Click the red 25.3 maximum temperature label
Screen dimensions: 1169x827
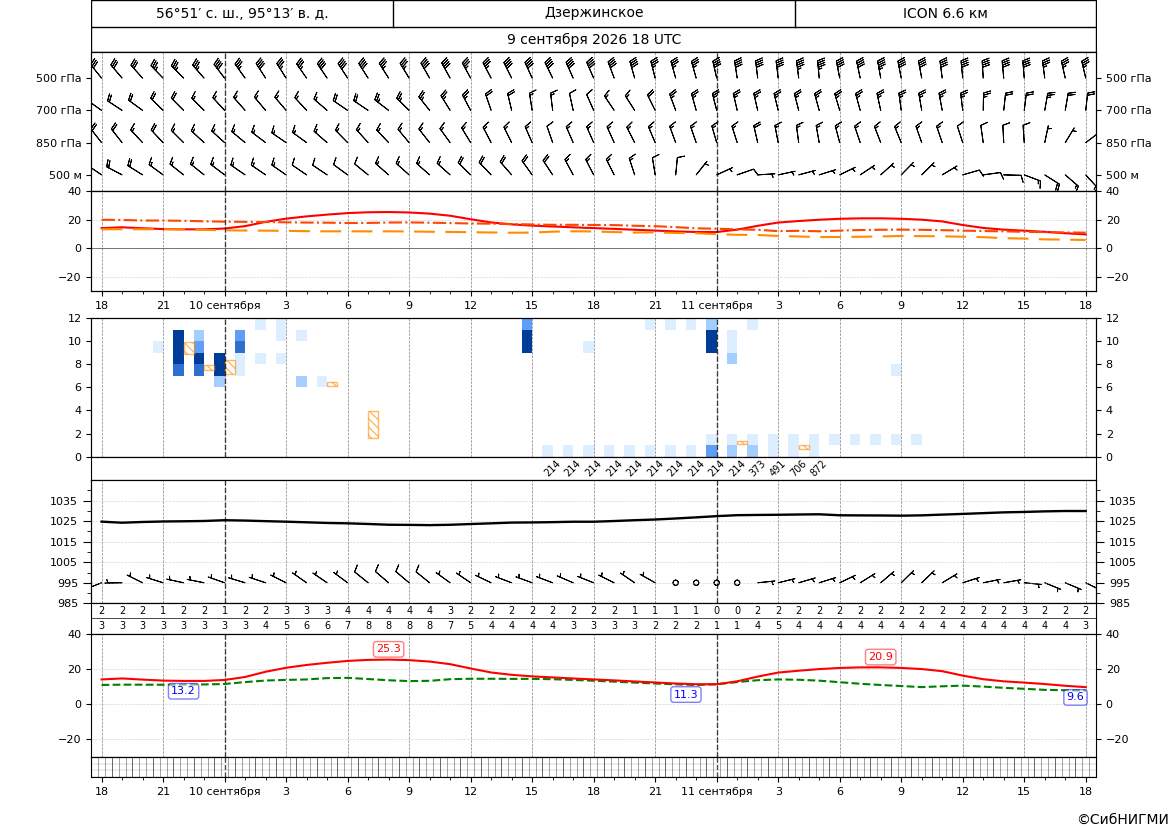[x=388, y=649]
